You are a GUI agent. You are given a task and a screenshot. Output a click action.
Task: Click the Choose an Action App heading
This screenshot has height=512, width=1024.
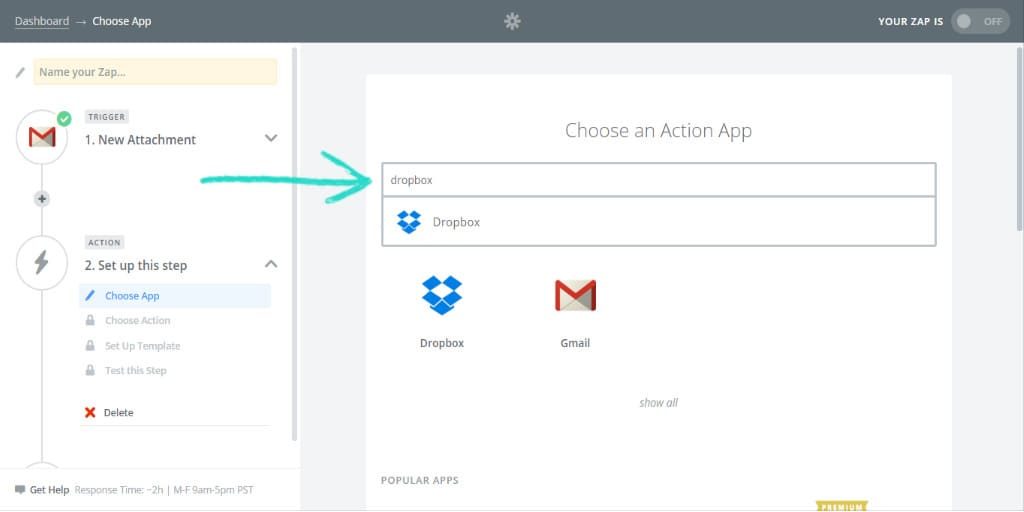[x=658, y=131]
